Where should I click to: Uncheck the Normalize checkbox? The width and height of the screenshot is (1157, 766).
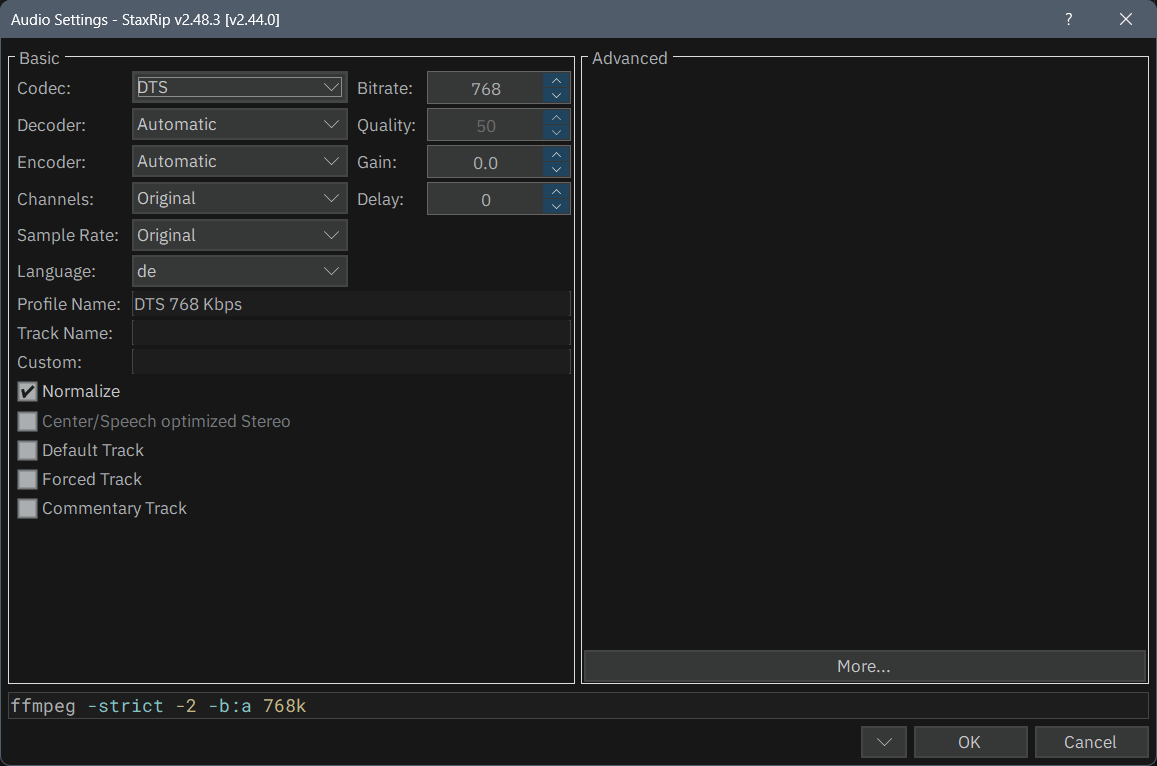coord(27,392)
